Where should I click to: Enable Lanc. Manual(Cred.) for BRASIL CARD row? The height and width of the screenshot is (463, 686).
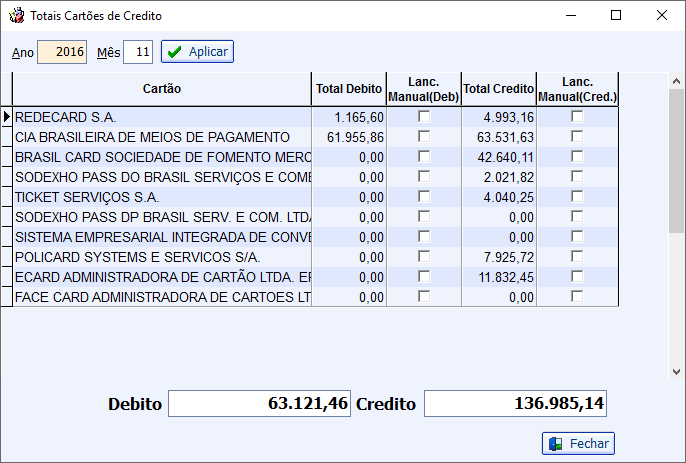[x=577, y=157]
